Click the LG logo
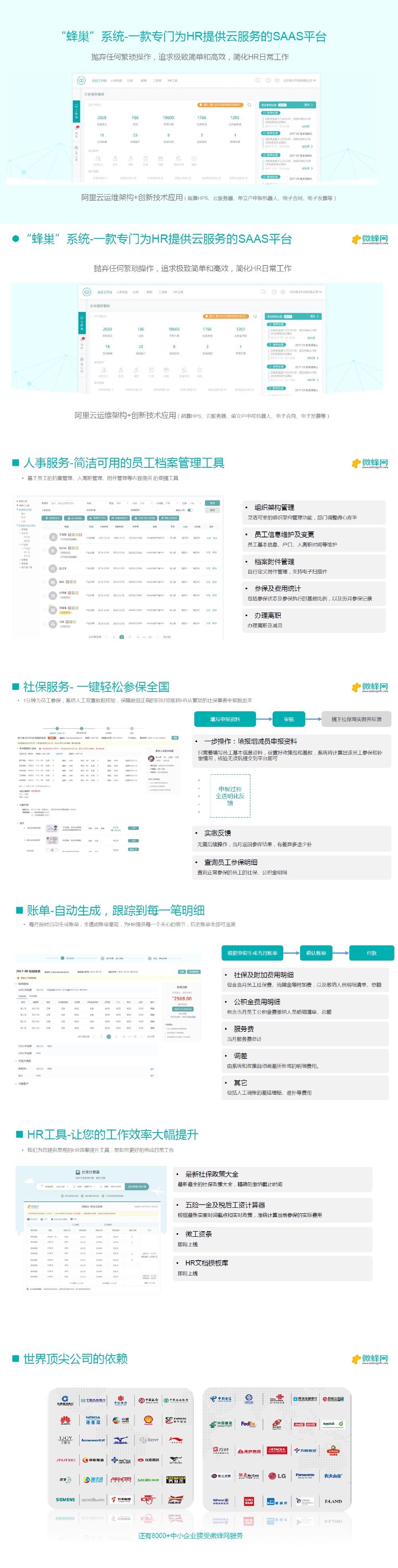 tap(277, 1476)
